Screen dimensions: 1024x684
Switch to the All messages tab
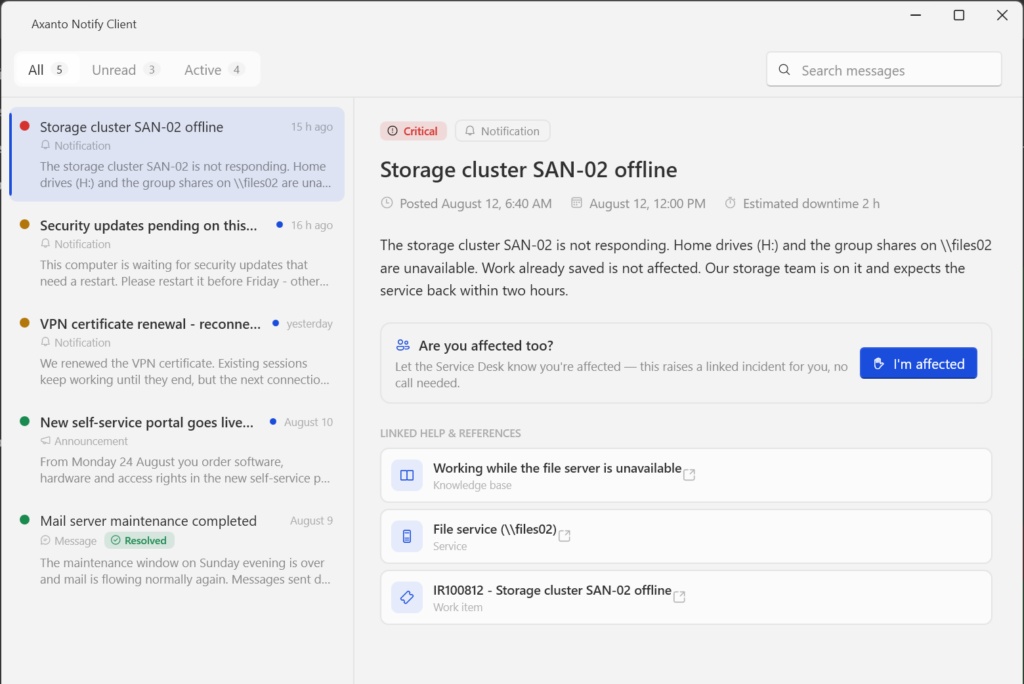pos(47,70)
